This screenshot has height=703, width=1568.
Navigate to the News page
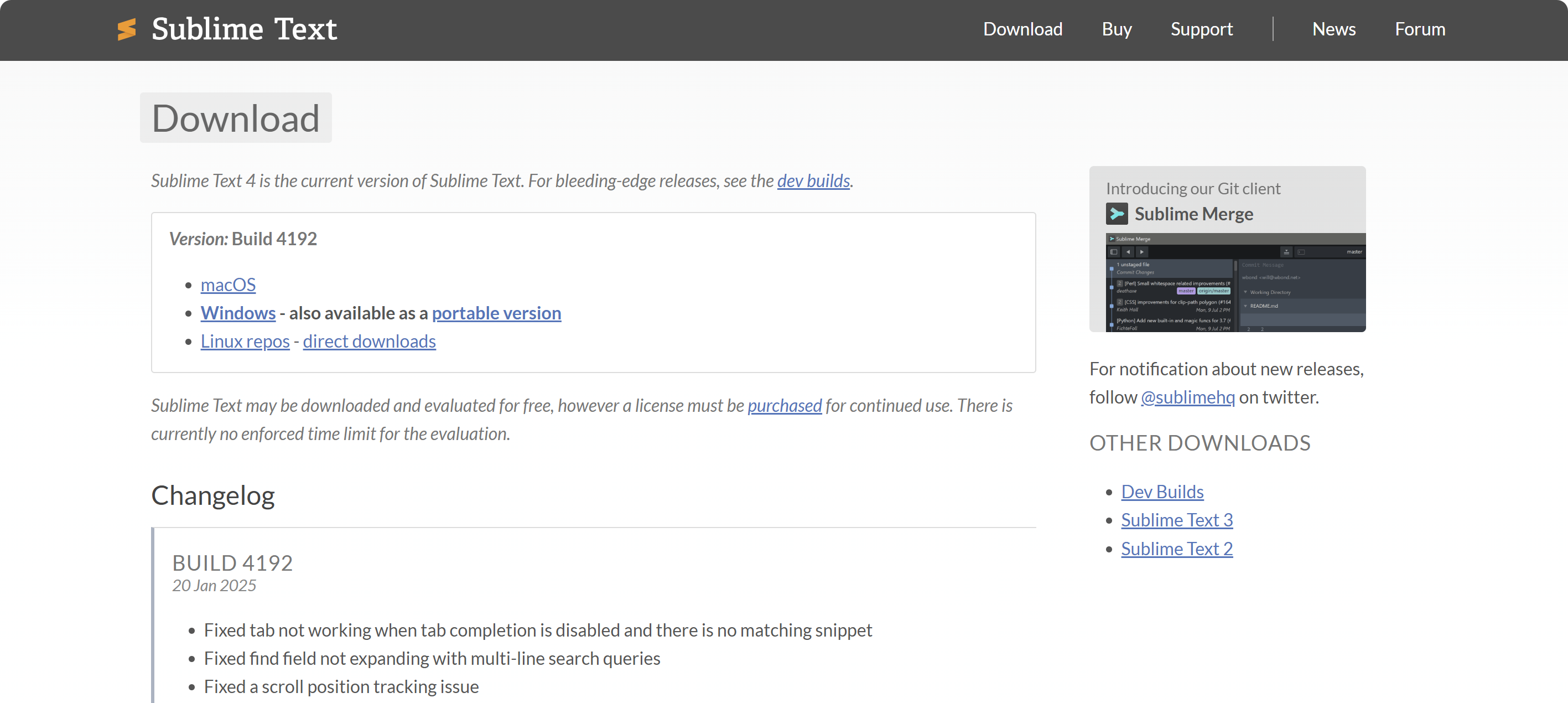(x=1333, y=29)
